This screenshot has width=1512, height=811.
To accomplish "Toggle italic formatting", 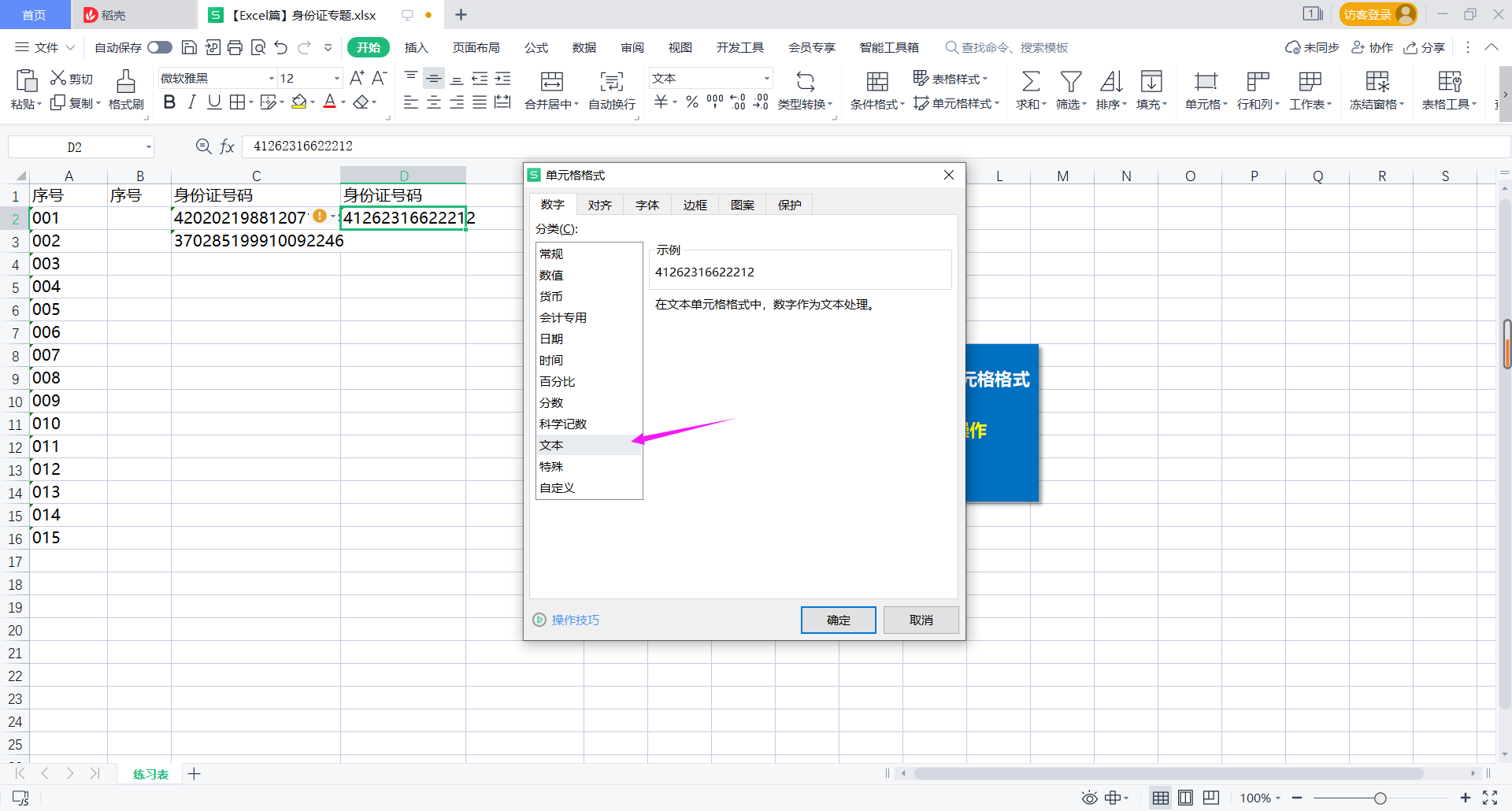I will pyautogui.click(x=191, y=102).
